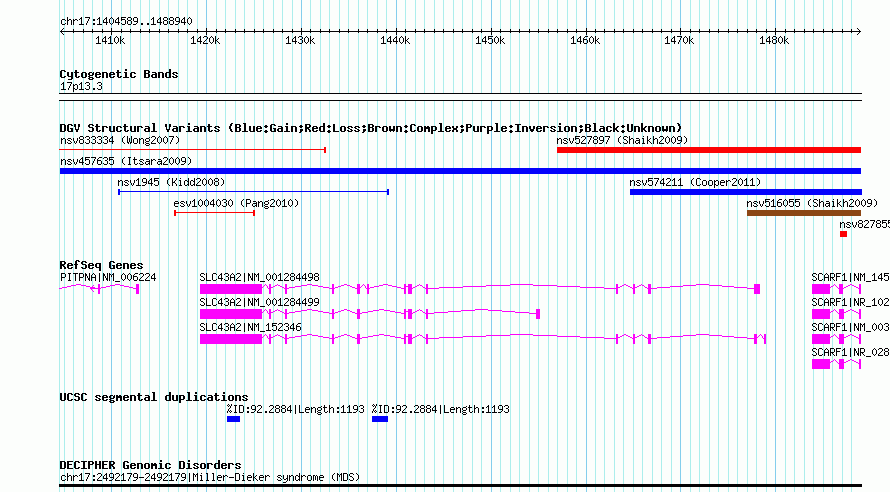Click the first %ID:92.2884 Length:1193 label

point(295,409)
